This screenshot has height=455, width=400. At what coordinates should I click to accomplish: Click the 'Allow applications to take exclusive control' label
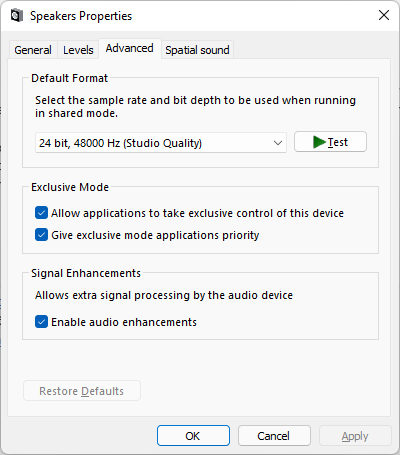[x=197, y=213]
